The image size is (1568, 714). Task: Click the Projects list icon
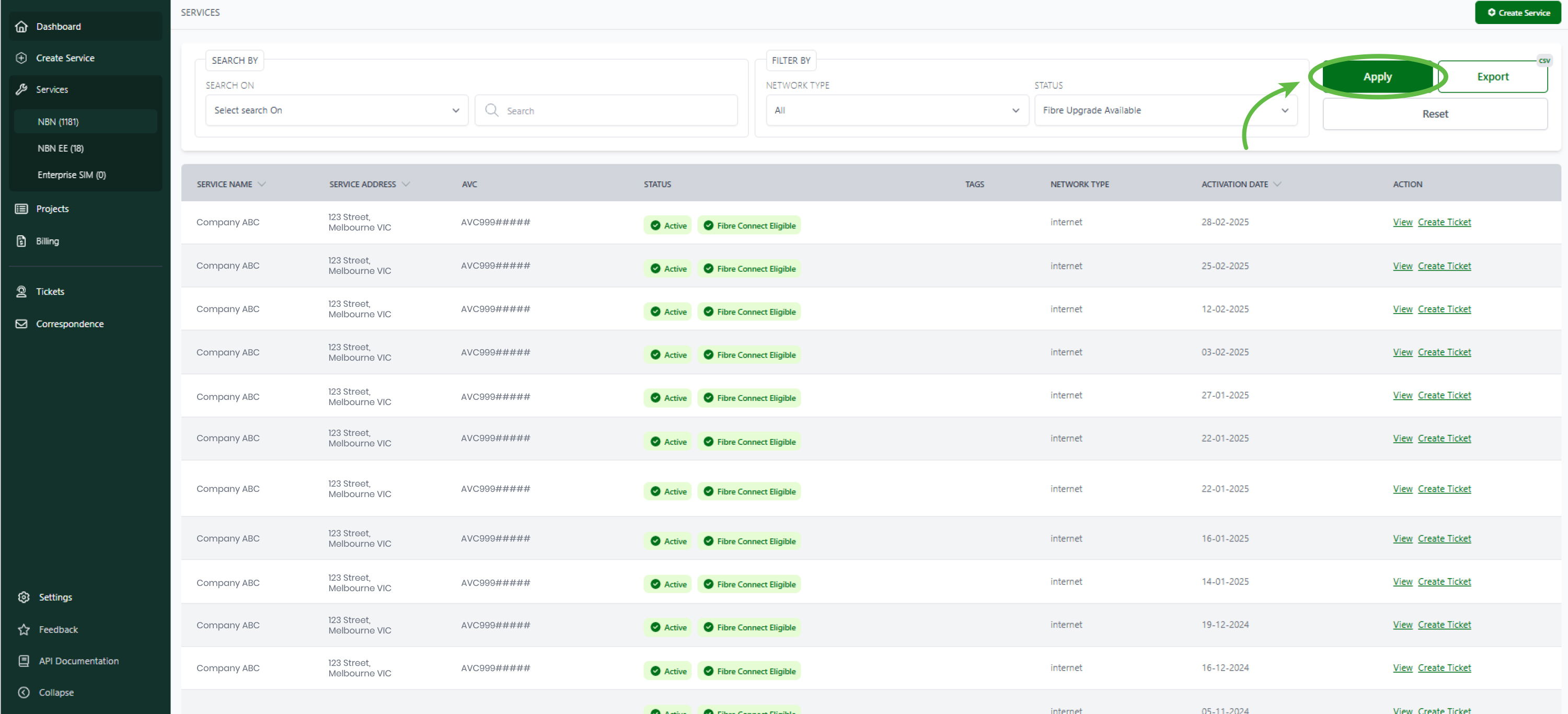click(x=21, y=209)
